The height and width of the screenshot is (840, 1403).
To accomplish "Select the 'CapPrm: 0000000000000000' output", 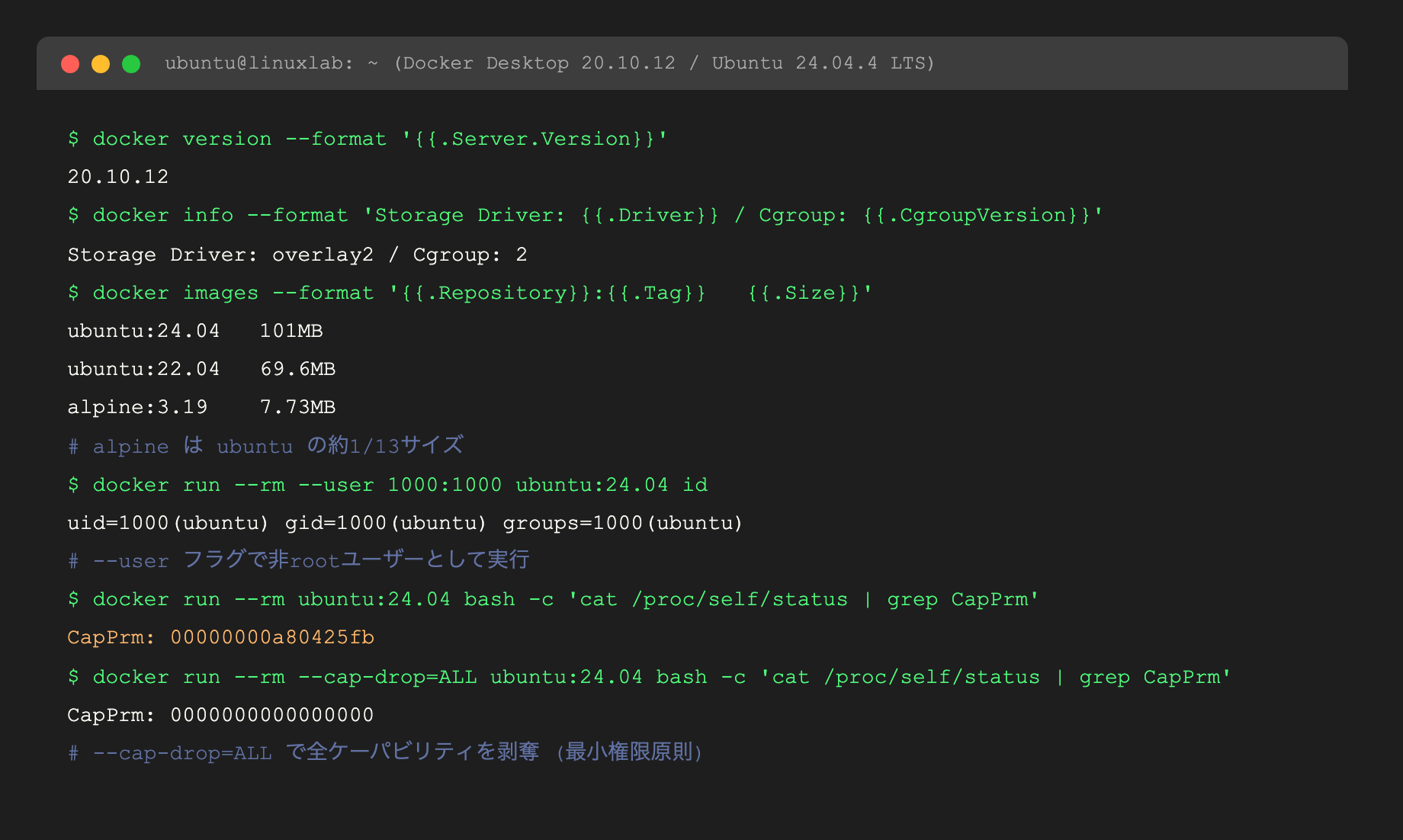I will (221, 715).
